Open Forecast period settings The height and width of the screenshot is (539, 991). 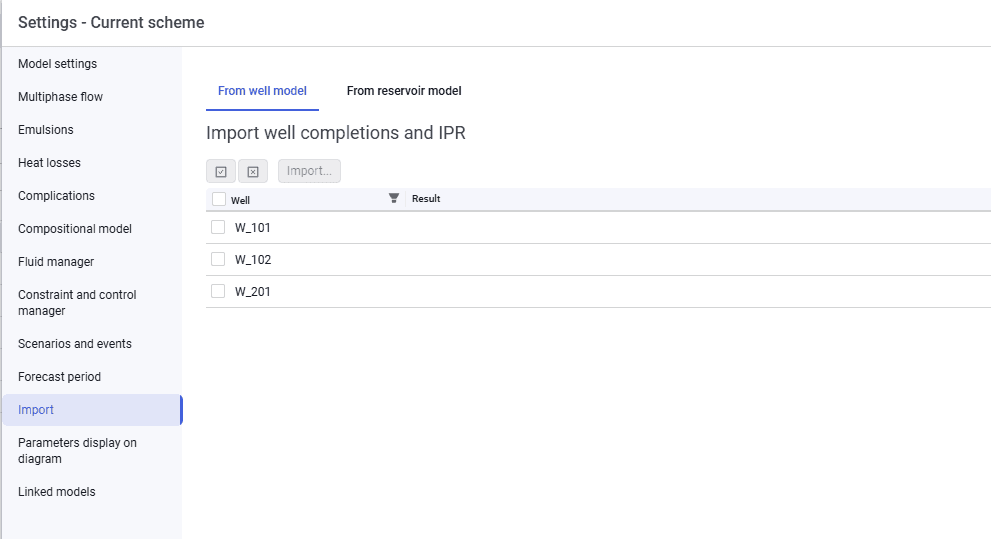click(59, 377)
